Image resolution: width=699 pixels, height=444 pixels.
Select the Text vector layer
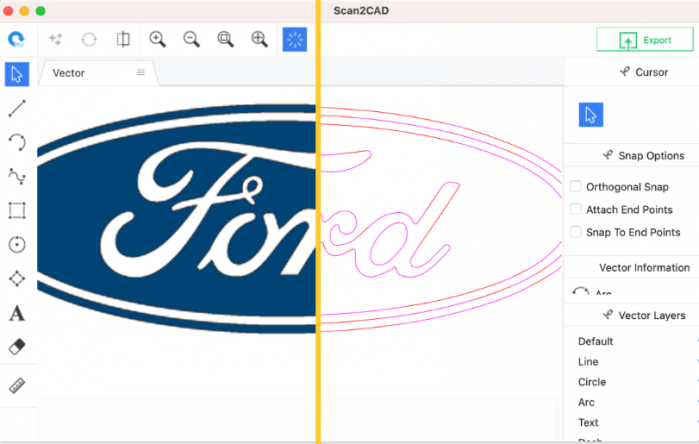[588, 422]
